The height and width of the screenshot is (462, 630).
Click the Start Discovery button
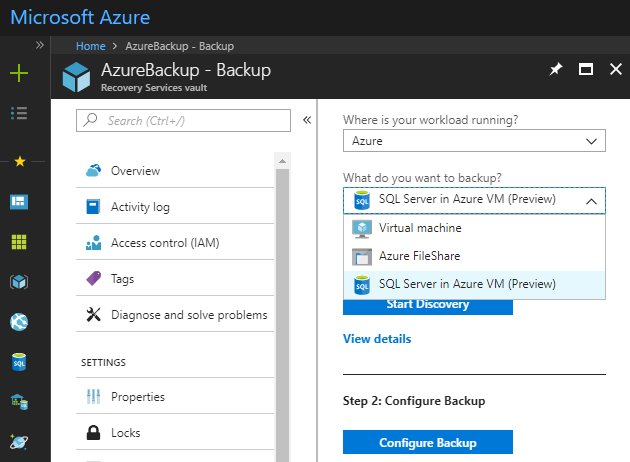427,304
